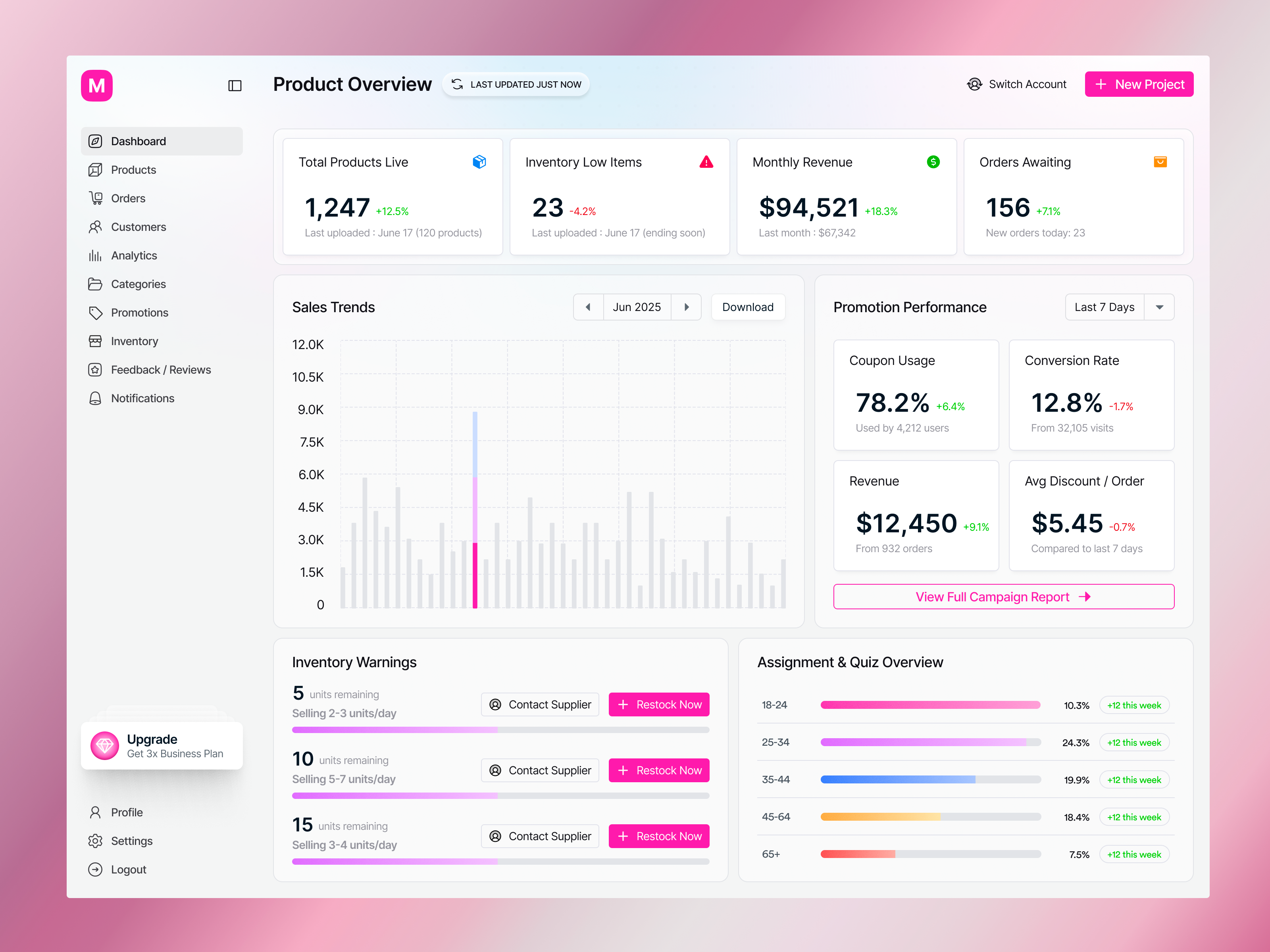Click the New Project button

[1139, 84]
